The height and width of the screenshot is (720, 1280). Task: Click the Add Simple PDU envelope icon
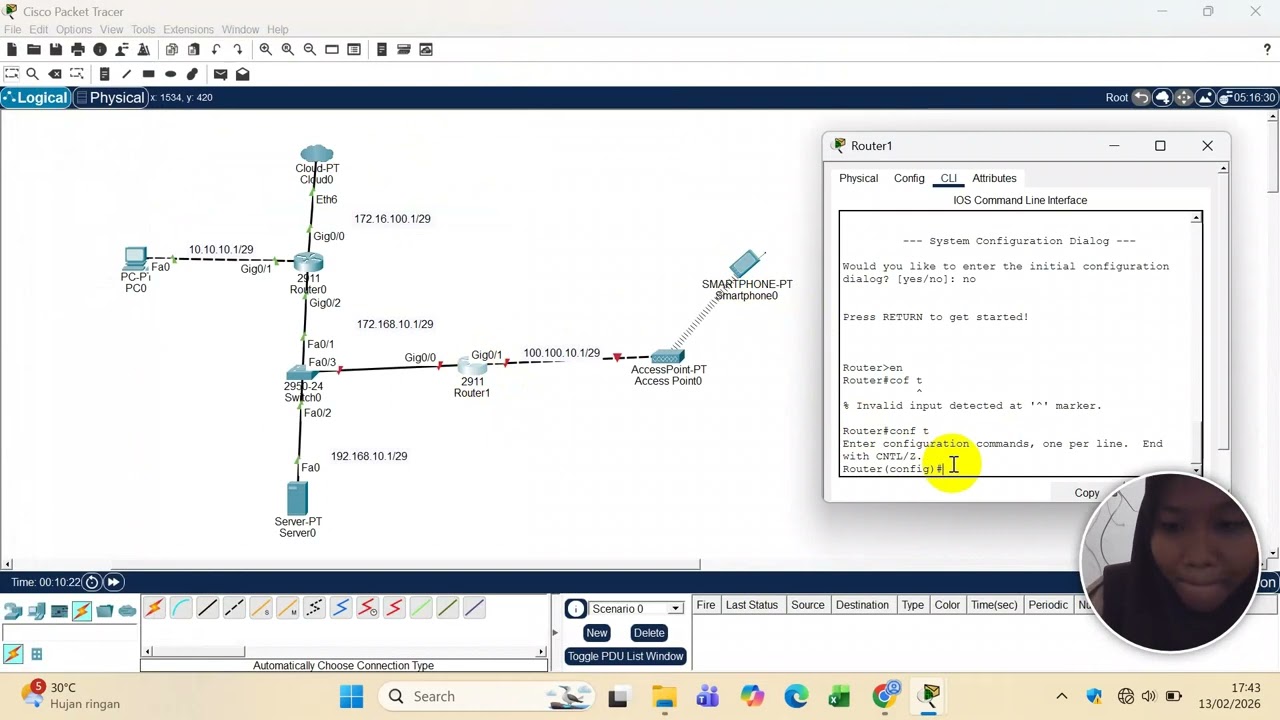[220, 74]
